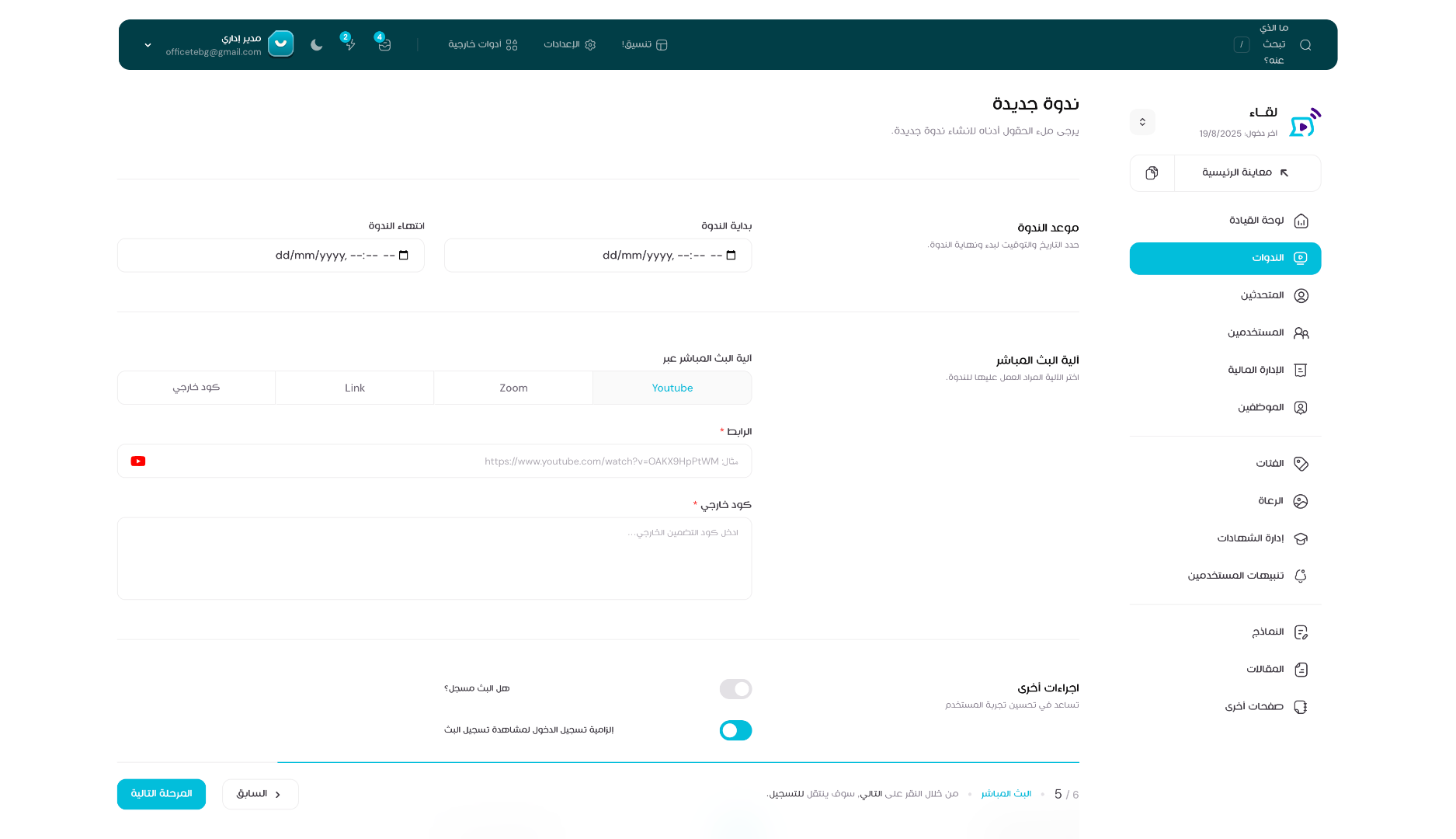
Task: Open the inbox icon showing badge 4
Action: pyautogui.click(x=384, y=45)
